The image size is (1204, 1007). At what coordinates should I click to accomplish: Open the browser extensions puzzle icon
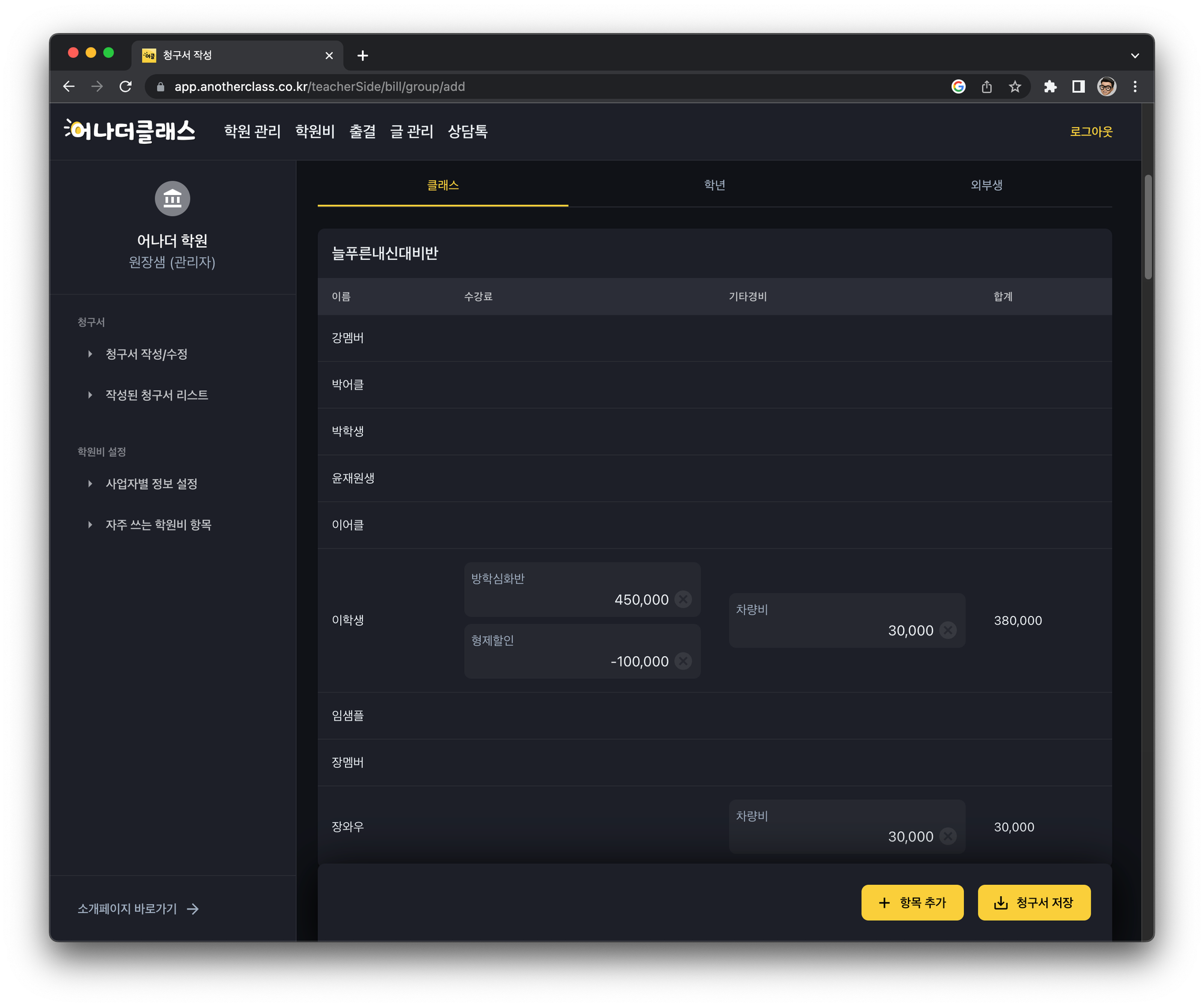(1050, 87)
